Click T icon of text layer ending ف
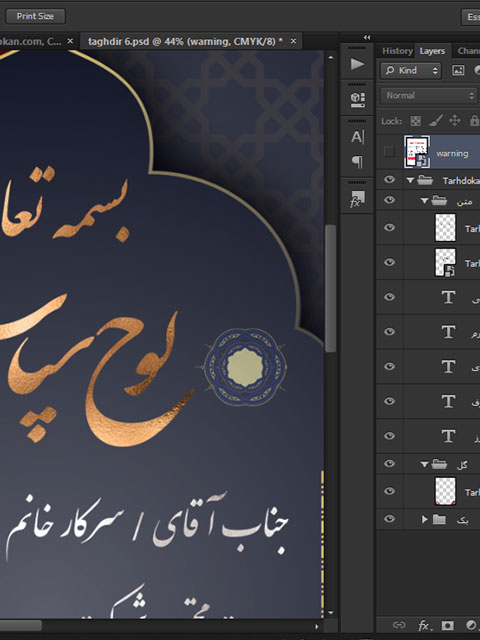 449,401
